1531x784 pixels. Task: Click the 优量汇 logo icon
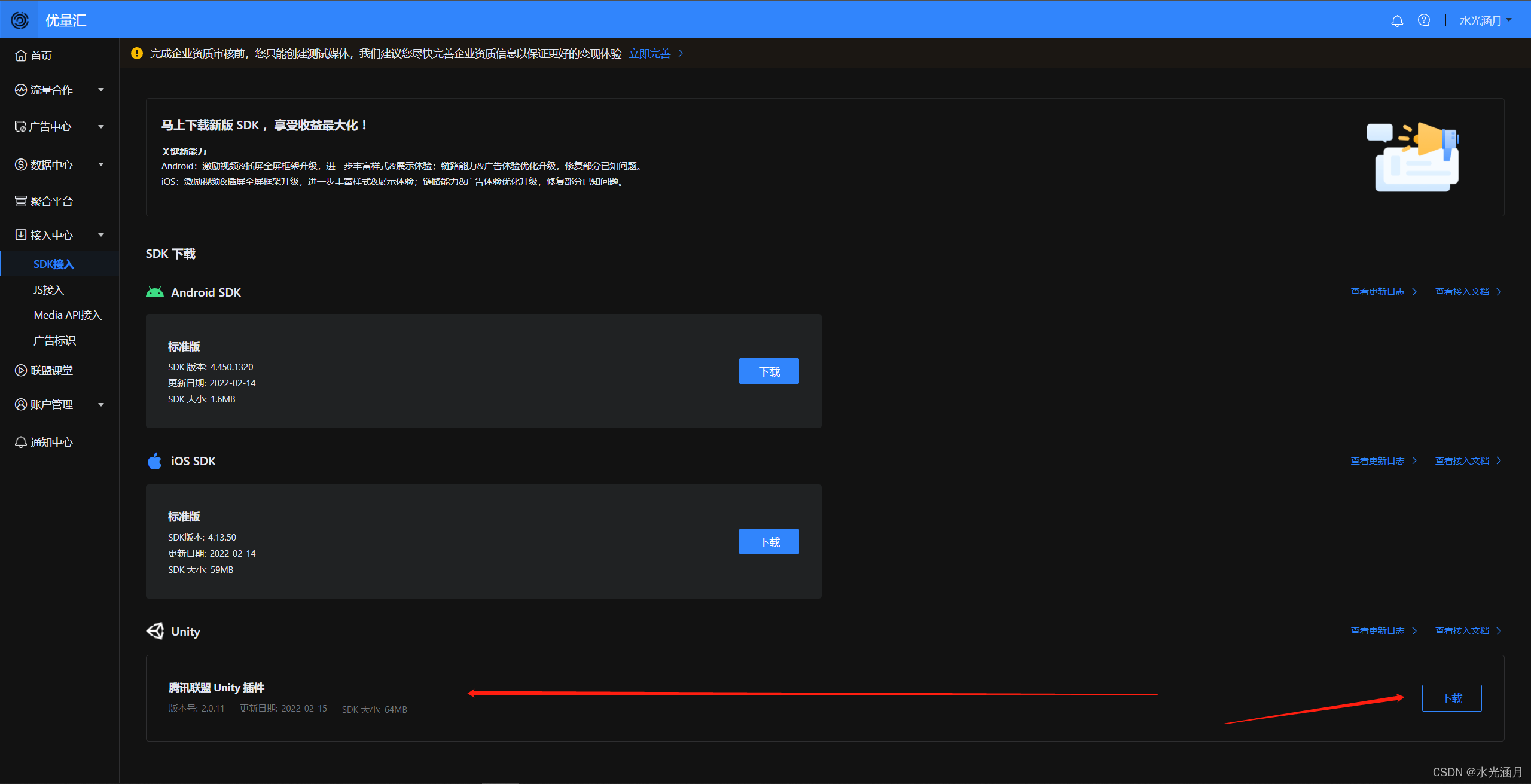coord(20,20)
